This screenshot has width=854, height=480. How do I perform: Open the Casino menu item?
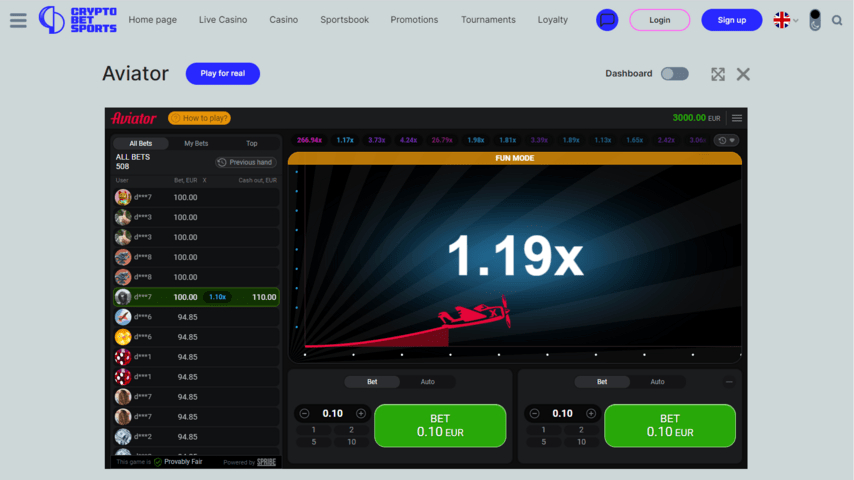point(283,20)
